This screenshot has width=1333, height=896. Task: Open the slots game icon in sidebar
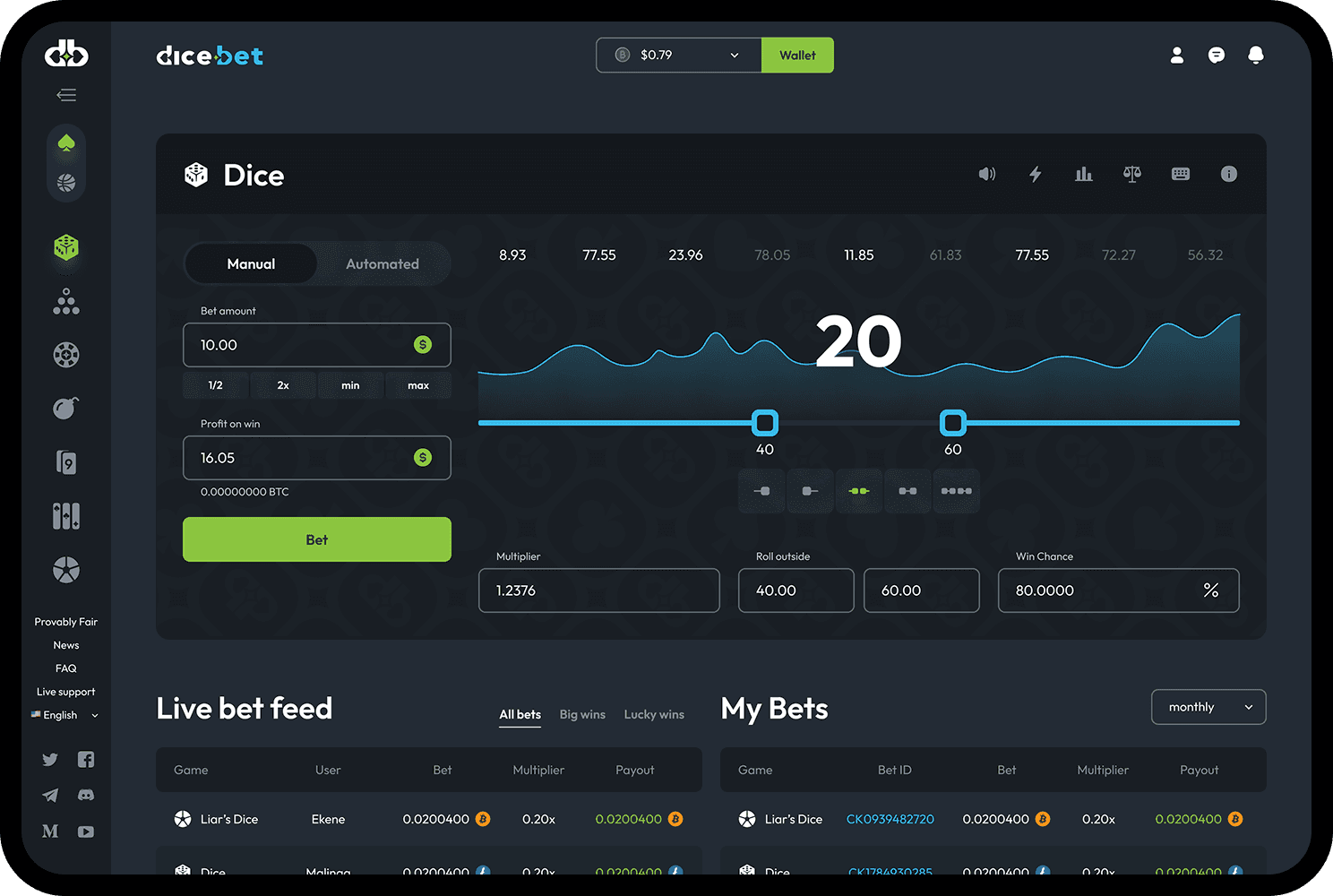click(x=66, y=516)
